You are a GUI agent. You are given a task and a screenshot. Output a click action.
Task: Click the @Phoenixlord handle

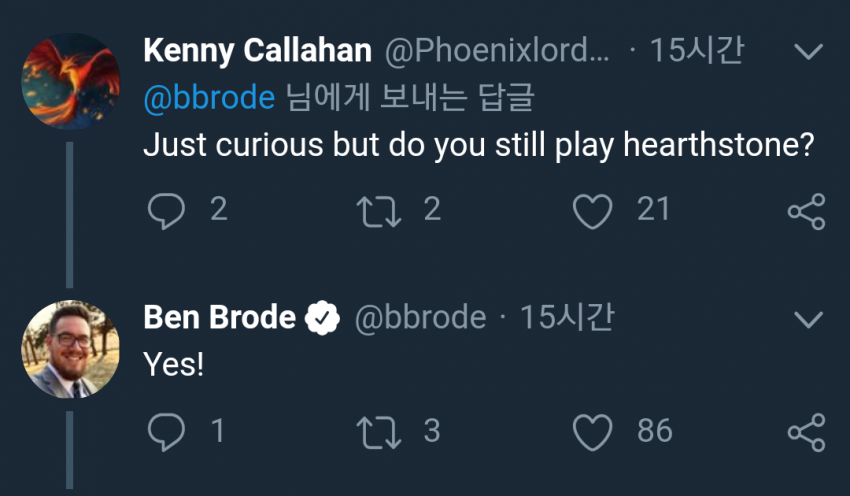coord(496,50)
